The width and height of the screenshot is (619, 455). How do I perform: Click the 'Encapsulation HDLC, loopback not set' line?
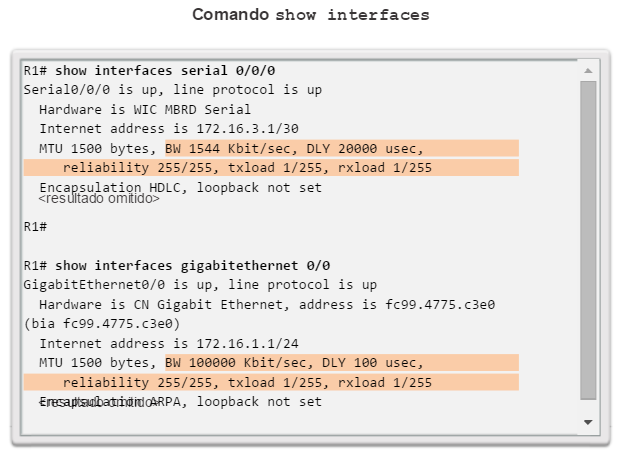pyautogui.click(x=180, y=187)
